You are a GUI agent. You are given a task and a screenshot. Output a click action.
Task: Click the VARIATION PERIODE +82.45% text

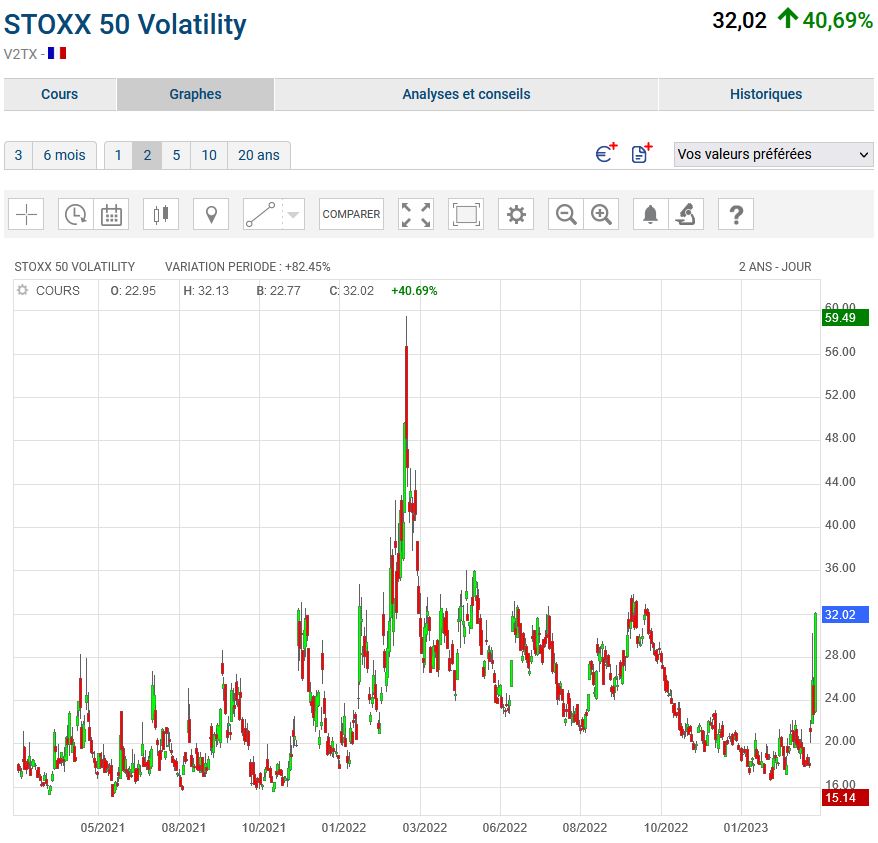247,267
